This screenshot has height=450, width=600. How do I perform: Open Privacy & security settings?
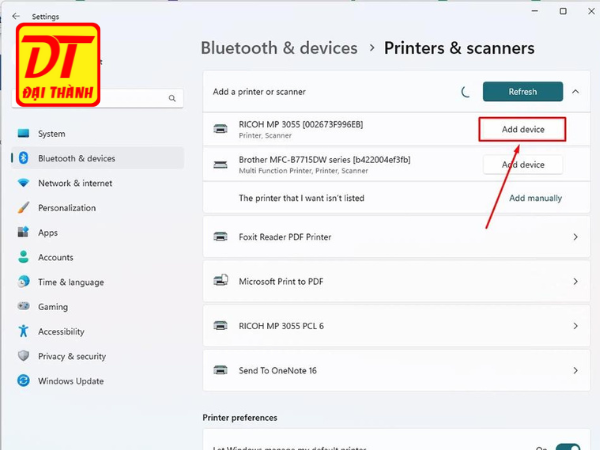pos(98,356)
